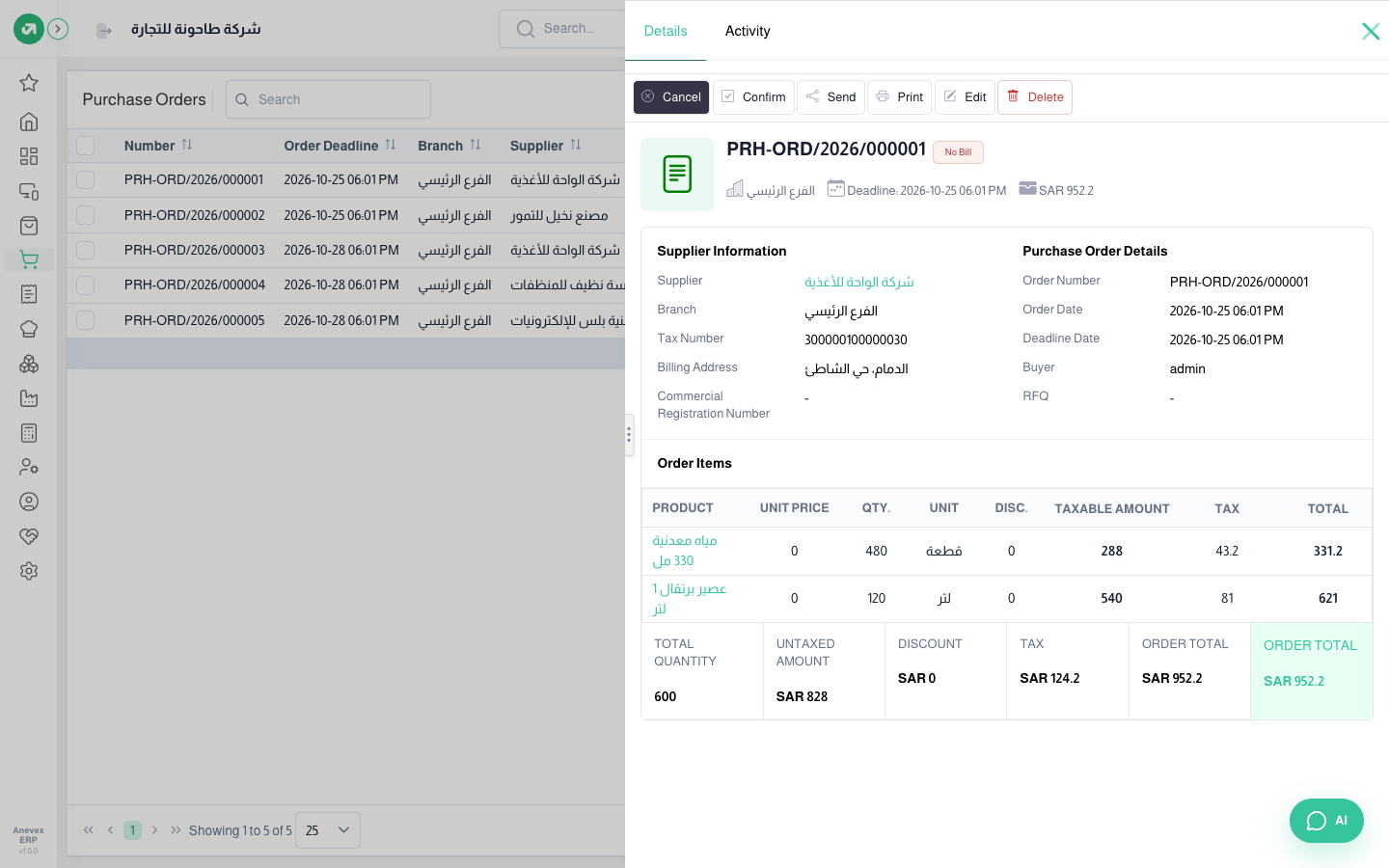Open the settings gear in the sidebar
This screenshot has height=868, width=1389.
point(29,571)
